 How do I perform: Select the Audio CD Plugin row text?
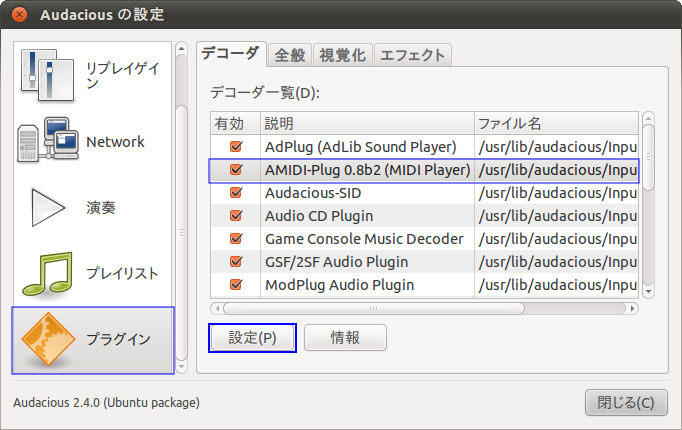coord(319,216)
